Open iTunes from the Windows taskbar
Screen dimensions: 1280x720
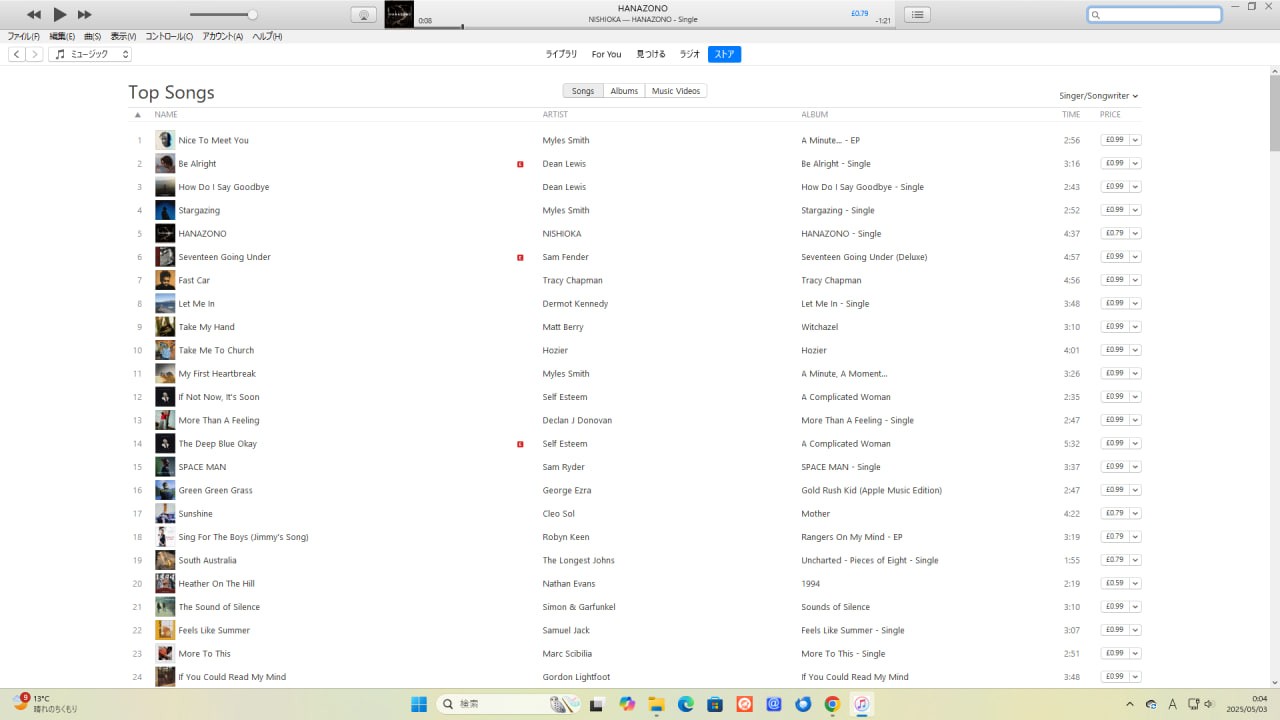click(861, 704)
